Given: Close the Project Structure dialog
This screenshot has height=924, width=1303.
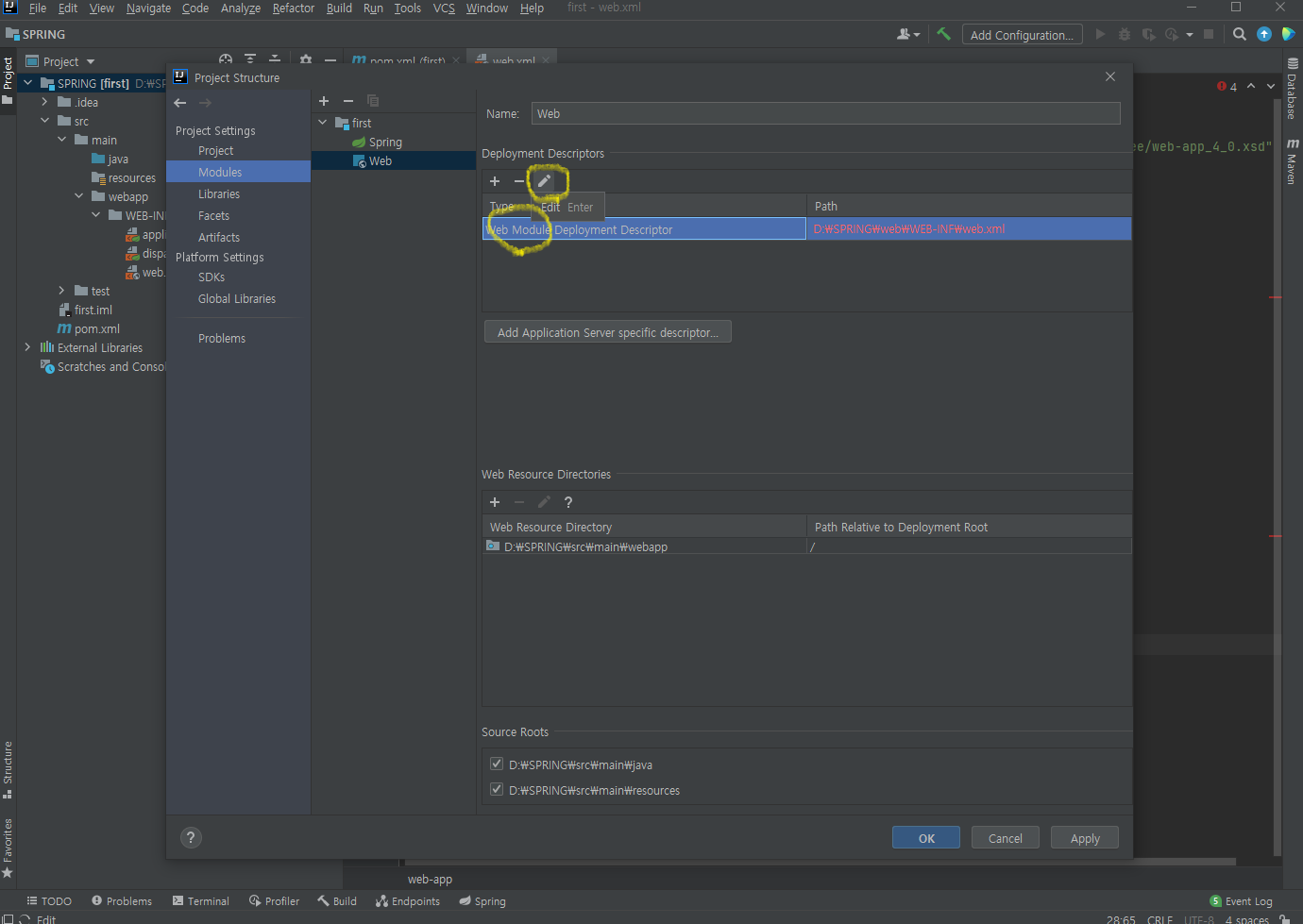Looking at the screenshot, I should 1110,76.
